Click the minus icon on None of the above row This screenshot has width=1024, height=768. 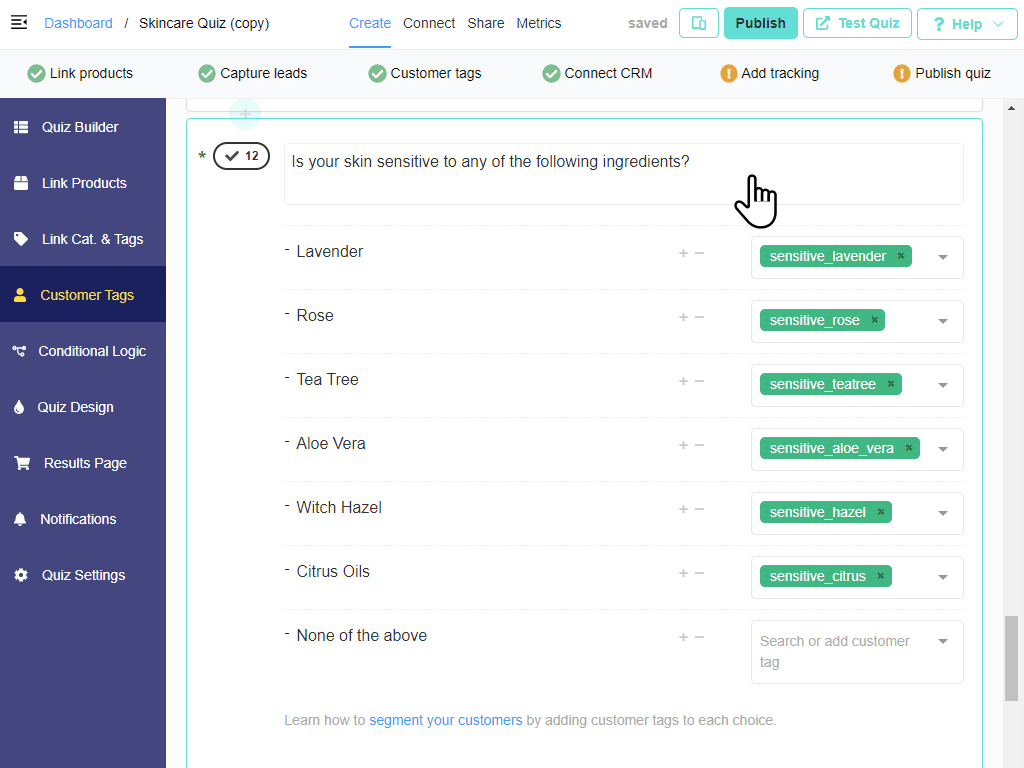(699, 637)
